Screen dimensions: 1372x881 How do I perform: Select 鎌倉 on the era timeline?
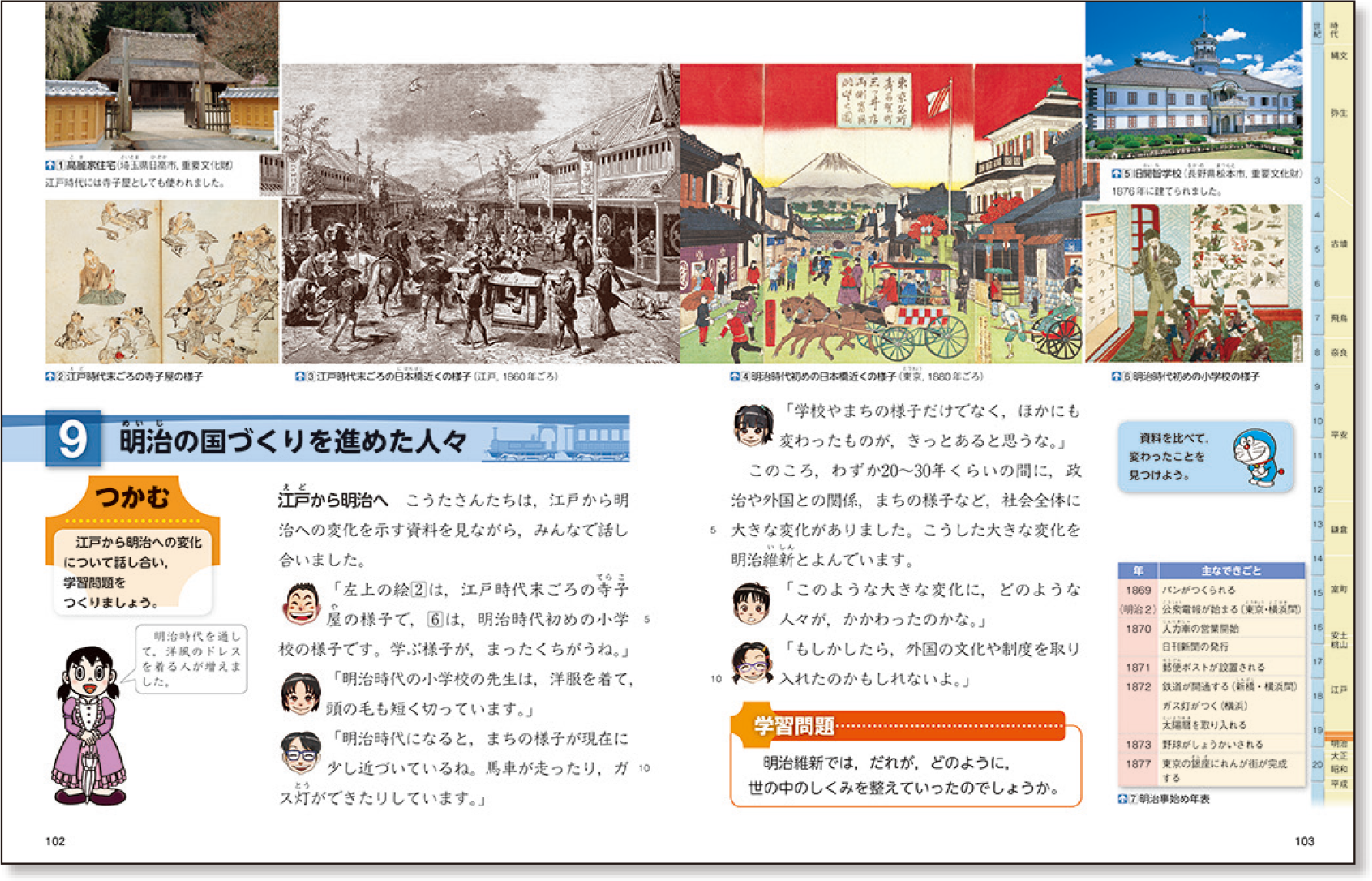(1339, 530)
